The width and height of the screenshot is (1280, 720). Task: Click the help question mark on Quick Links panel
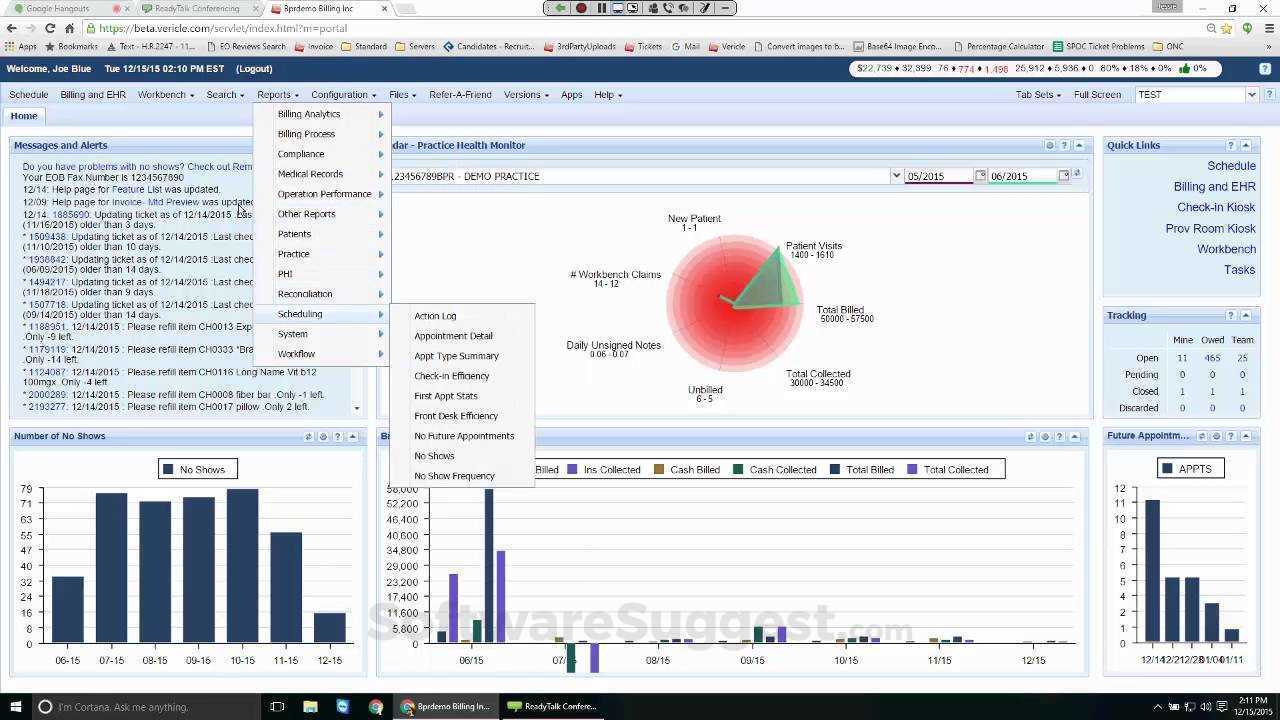coord(1231,145)
